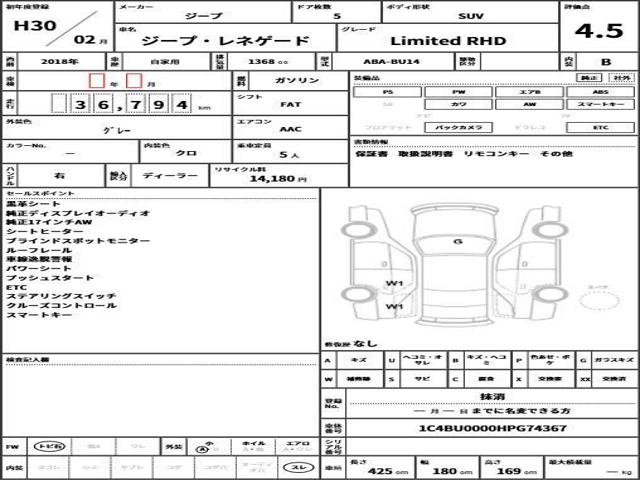The height and width of the screenshot is (480, 640).
Task: Select the バックカメラ equipment box
Action: 458,127
